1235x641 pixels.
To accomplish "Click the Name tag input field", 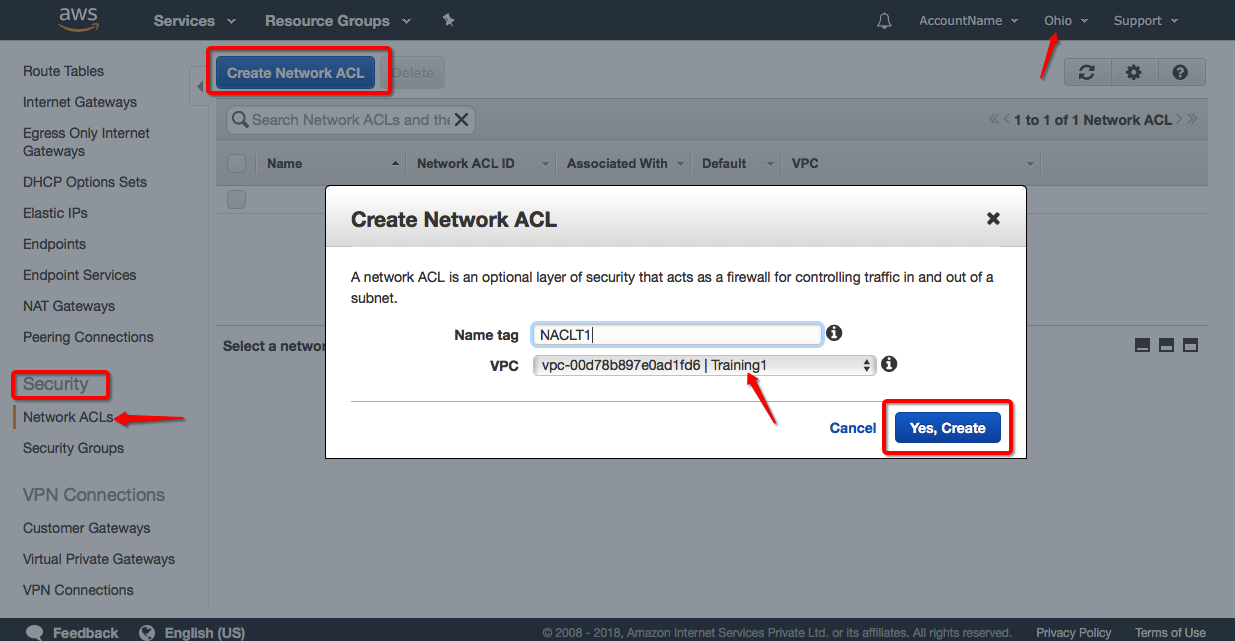I will point(677,334).
